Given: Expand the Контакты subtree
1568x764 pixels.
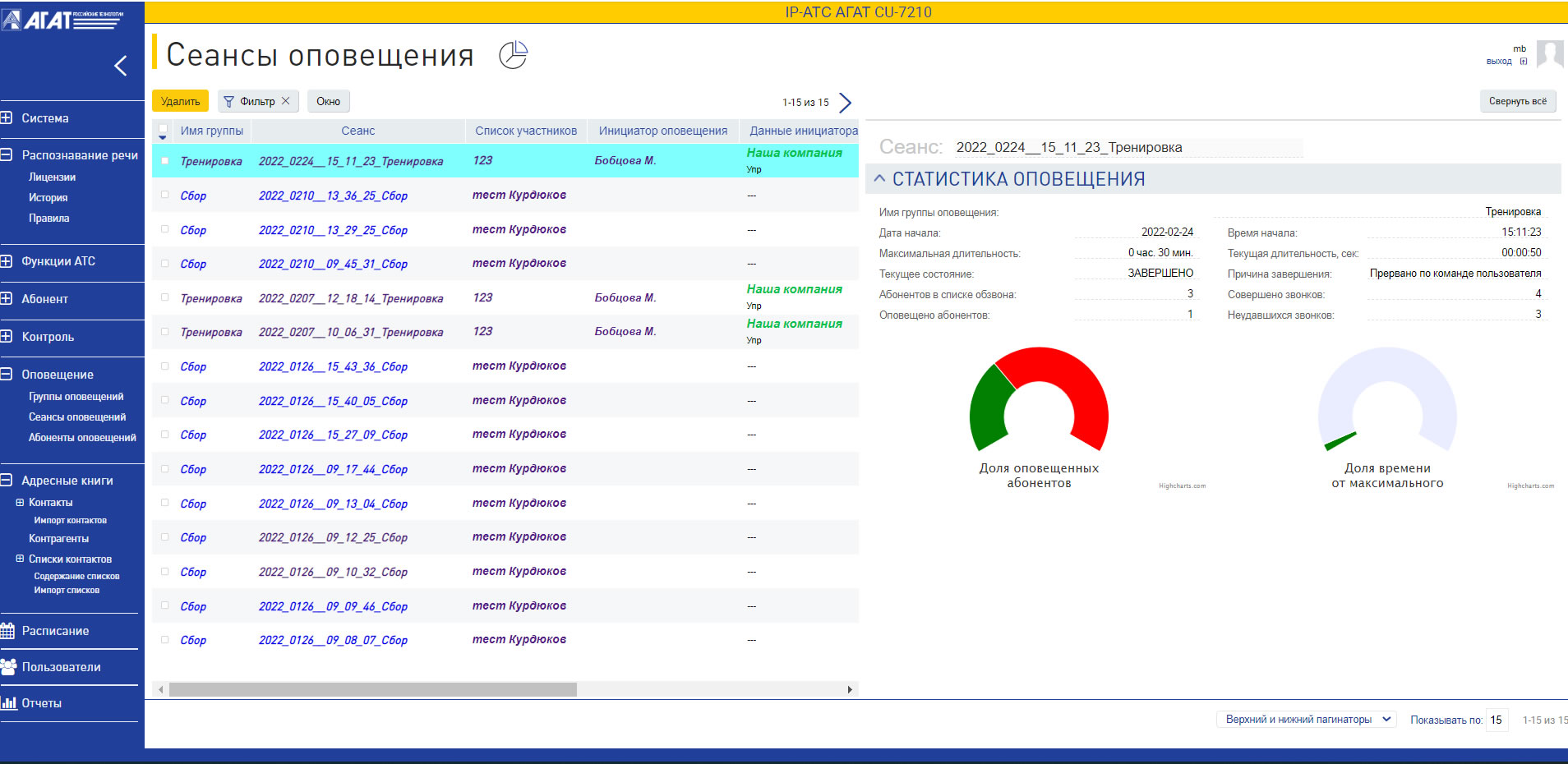Looking at the screenshot, I should tap(20, 502).
